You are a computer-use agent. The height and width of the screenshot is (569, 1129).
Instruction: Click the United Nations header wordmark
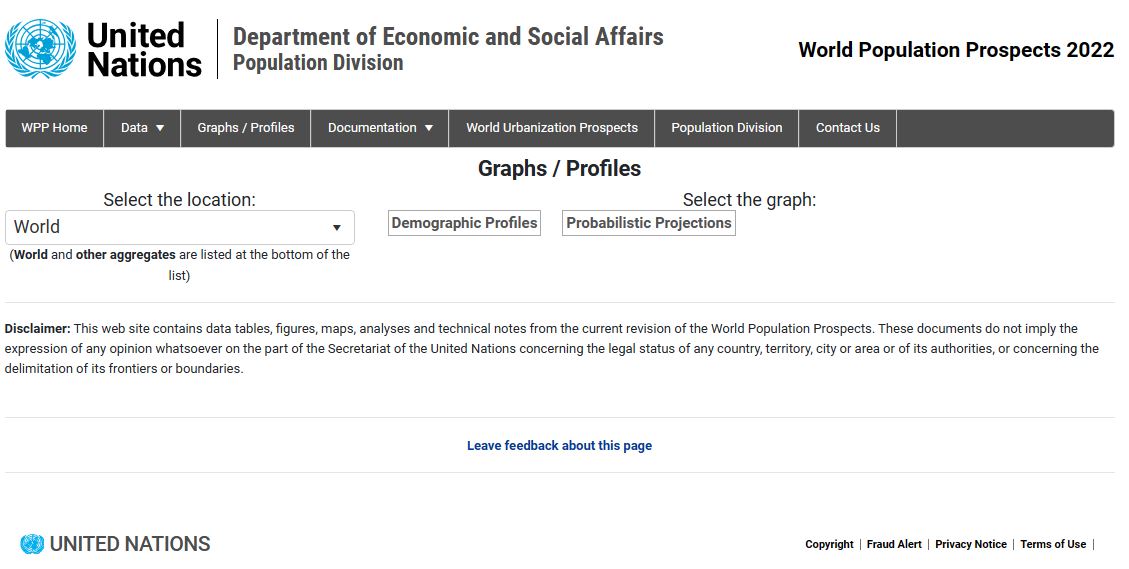click(144, 49)
